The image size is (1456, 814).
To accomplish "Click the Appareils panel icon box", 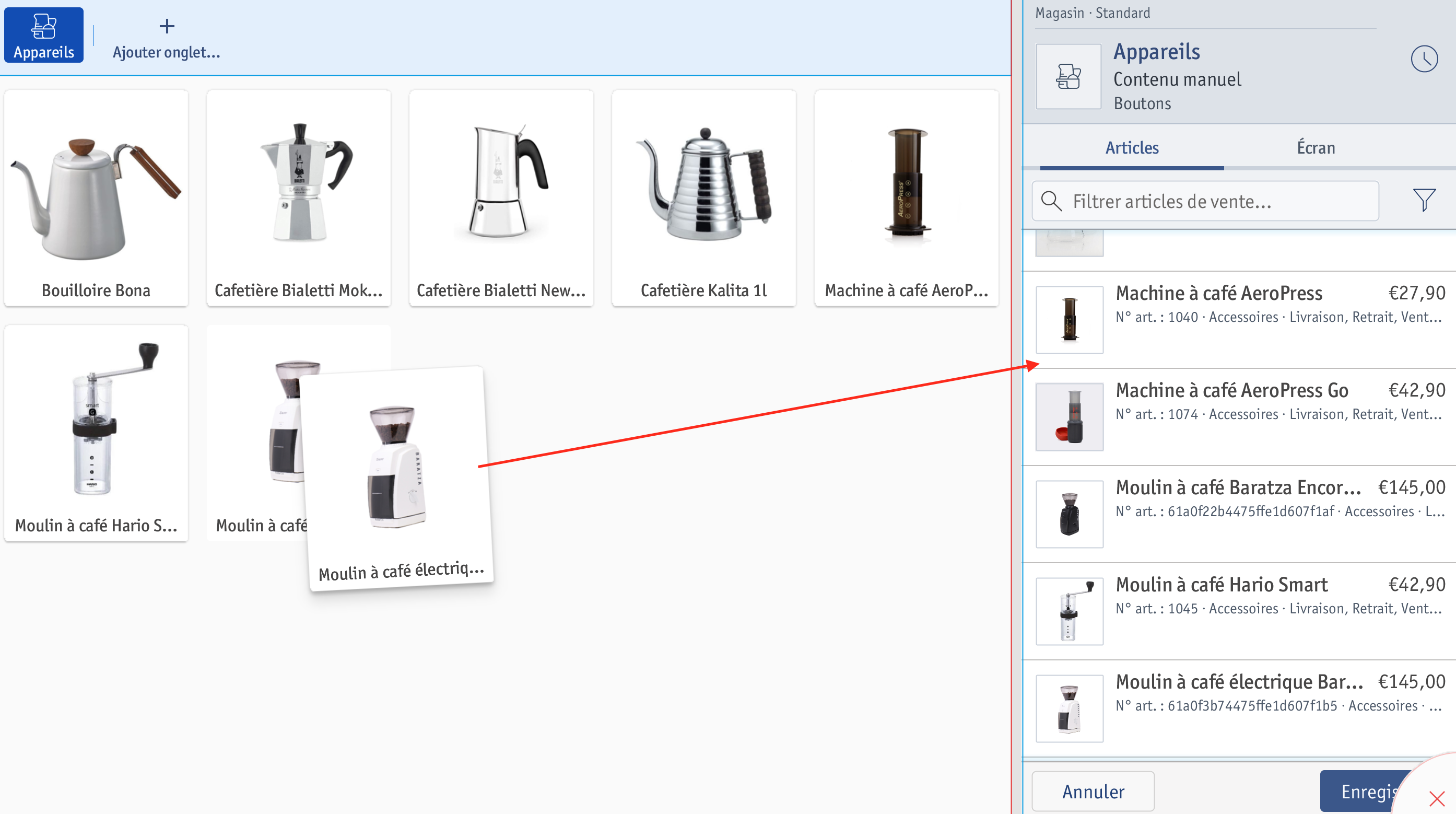I will pyautogui.click(x=1068, y=76).
